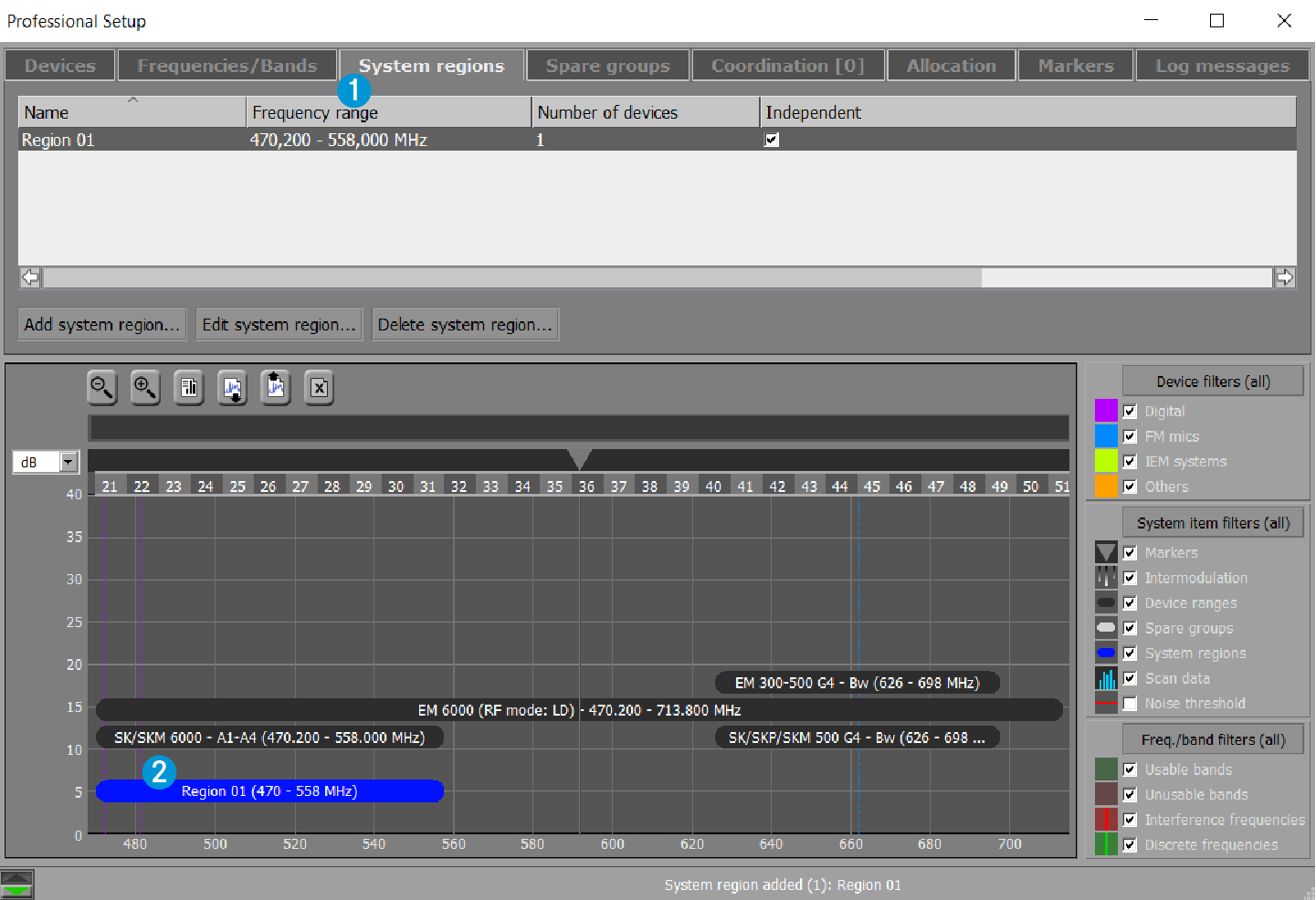
Task: Click the green Usable bands swatch
Action: click(x=1106, y=769)
